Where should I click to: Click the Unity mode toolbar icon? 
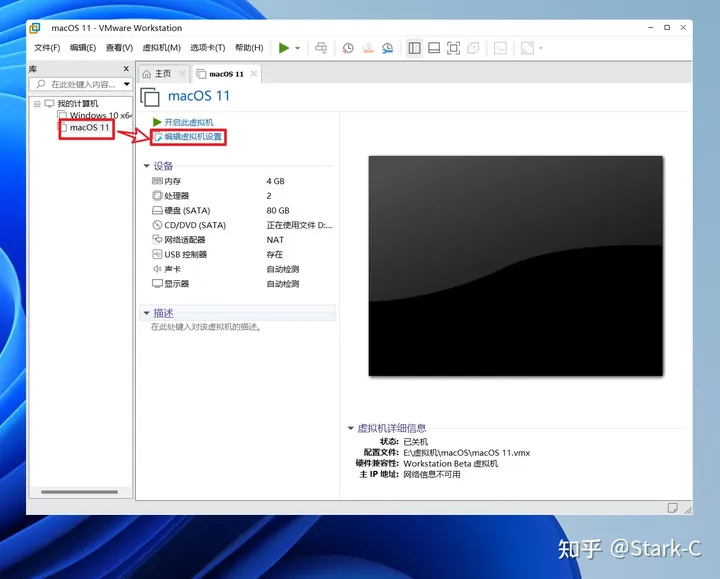tap(473, 48)
